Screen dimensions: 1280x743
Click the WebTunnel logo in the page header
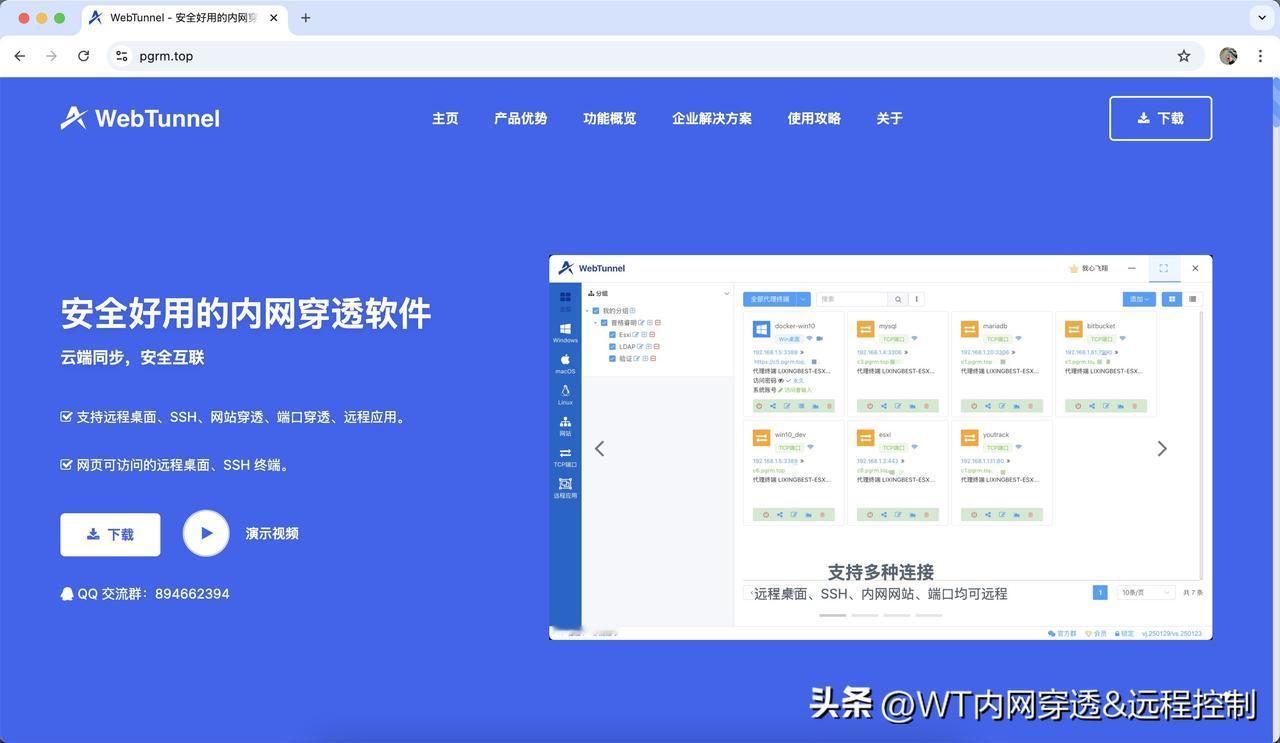pyautogui.click(x=140, y=118)
